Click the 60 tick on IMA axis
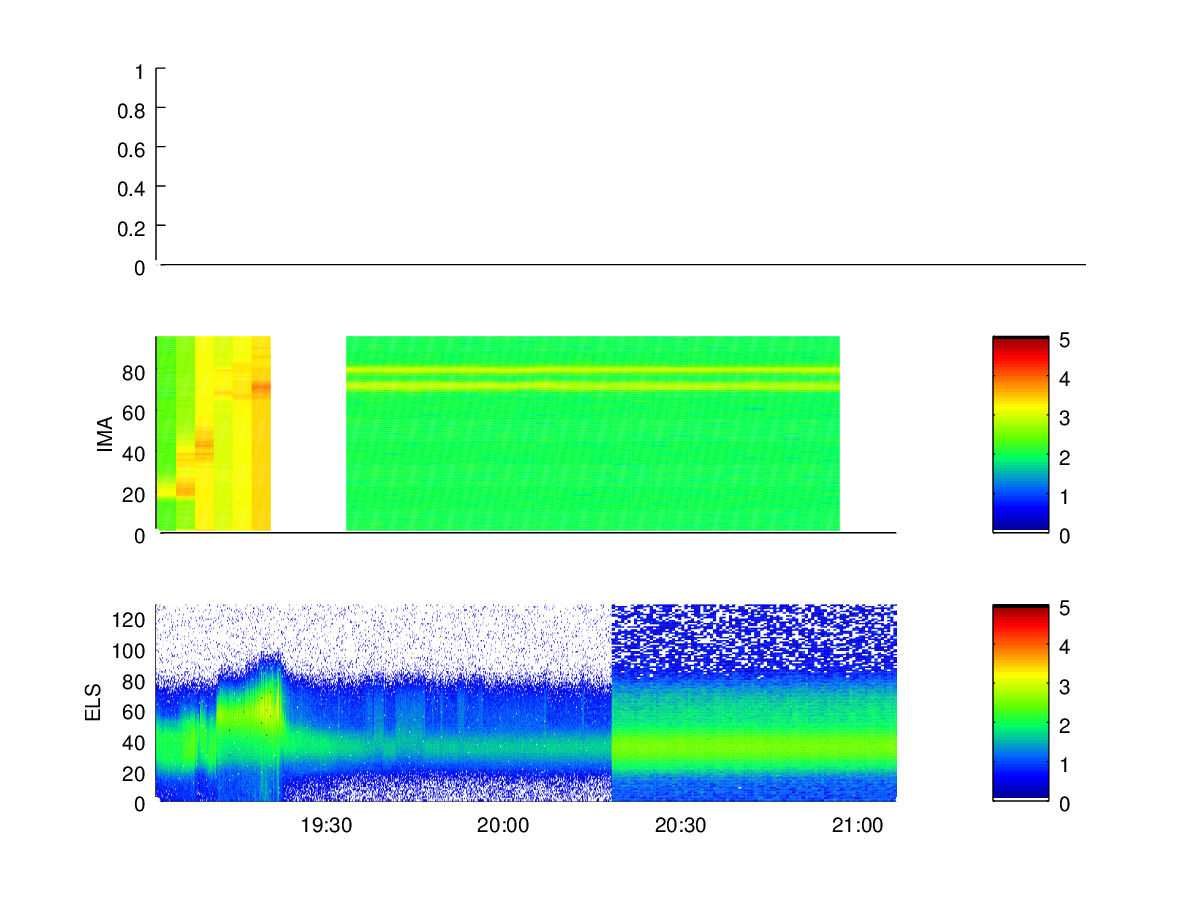Image resolution: width=1200 pixels, height=900 pixels. click(136, 412)
